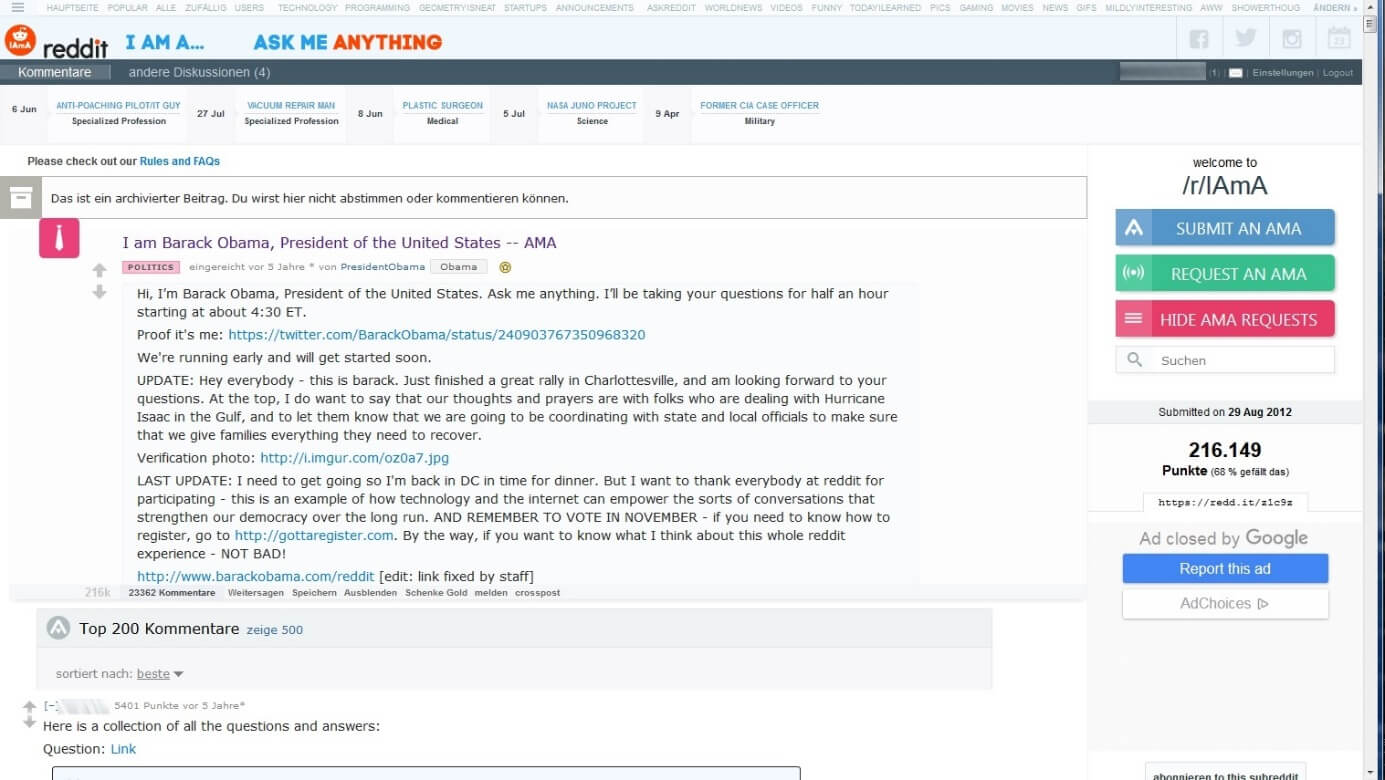Image resolution: width=1385 pixels, height=780 pixels.
Task: Click the POLITICS flair tag
Action: click(x=151, y=267)
